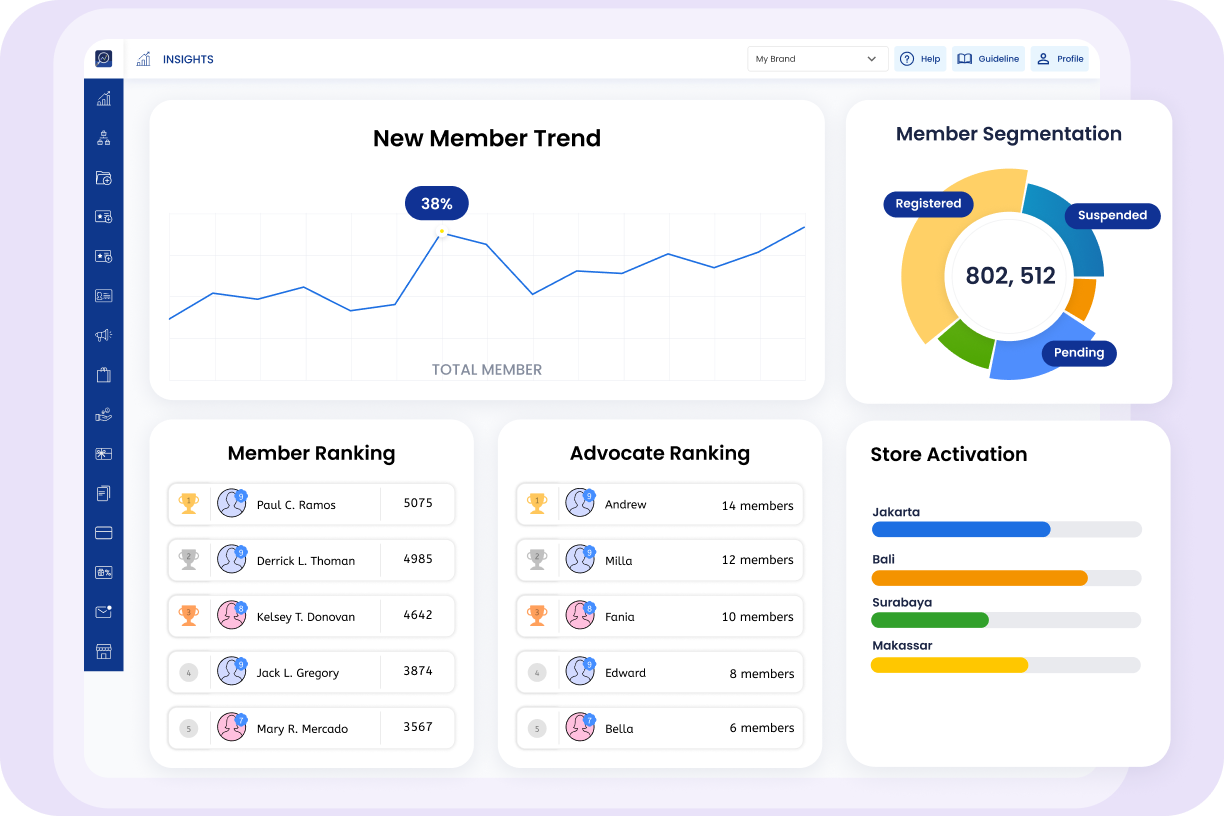Click the Advocate Ranking heading
The image size is (1224, 816).
point(660,454)
